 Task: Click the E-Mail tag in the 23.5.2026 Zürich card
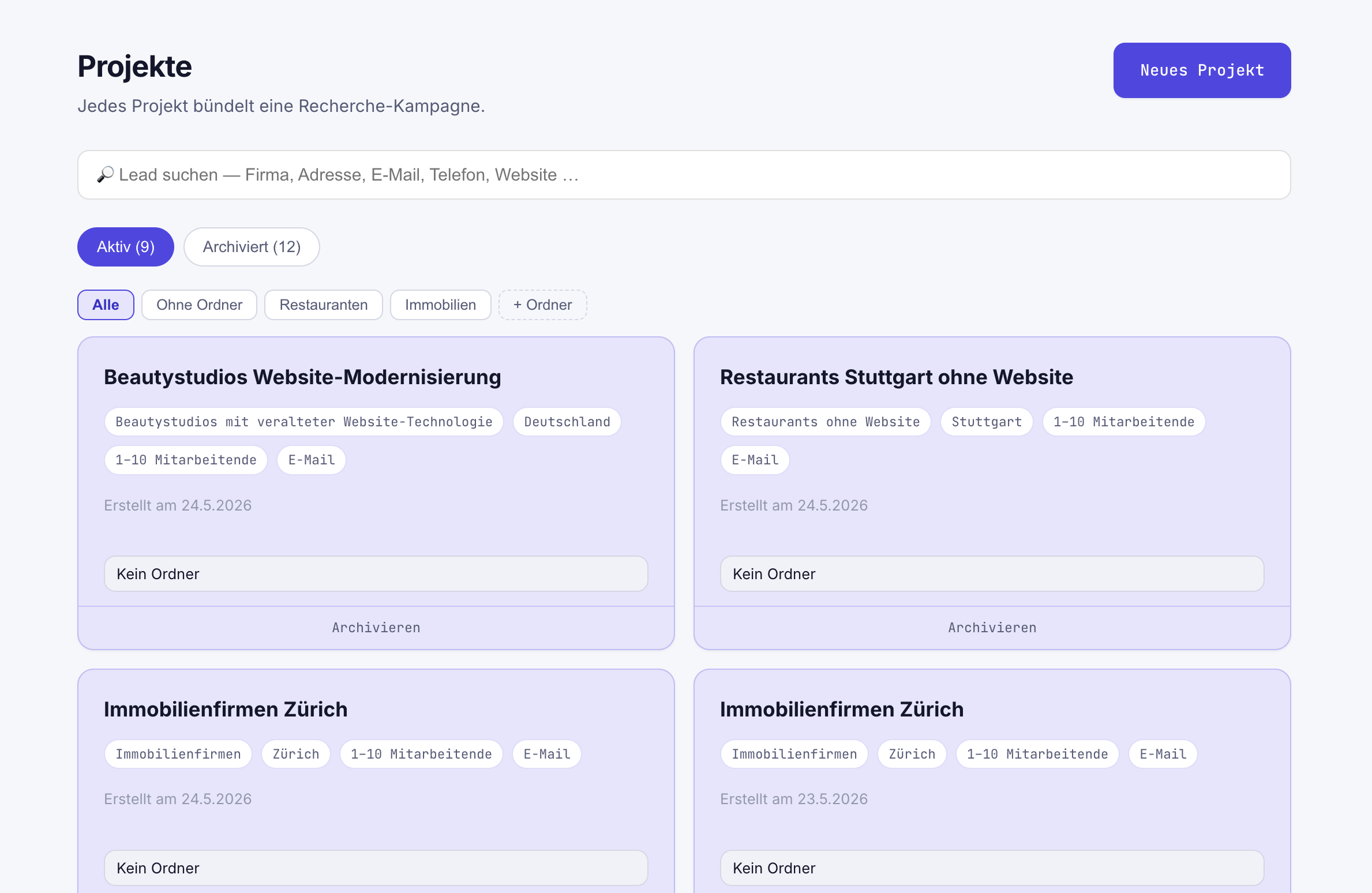(1163, 754)
